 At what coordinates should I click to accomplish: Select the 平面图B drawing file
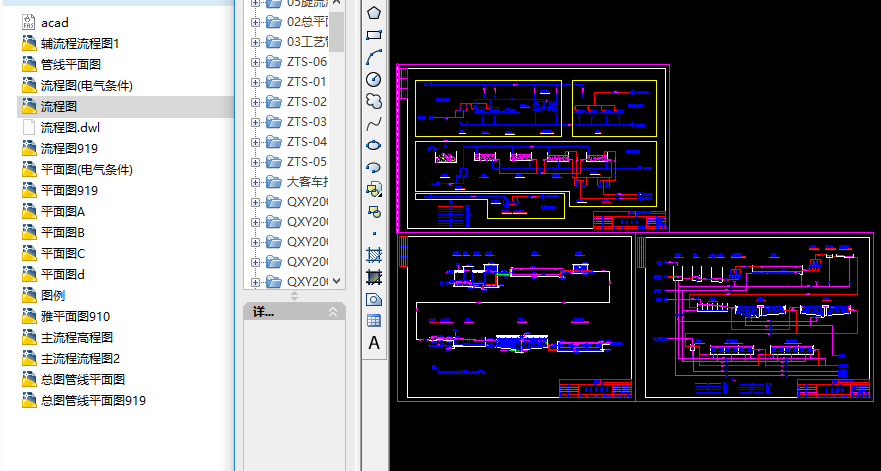pos(53,232)
